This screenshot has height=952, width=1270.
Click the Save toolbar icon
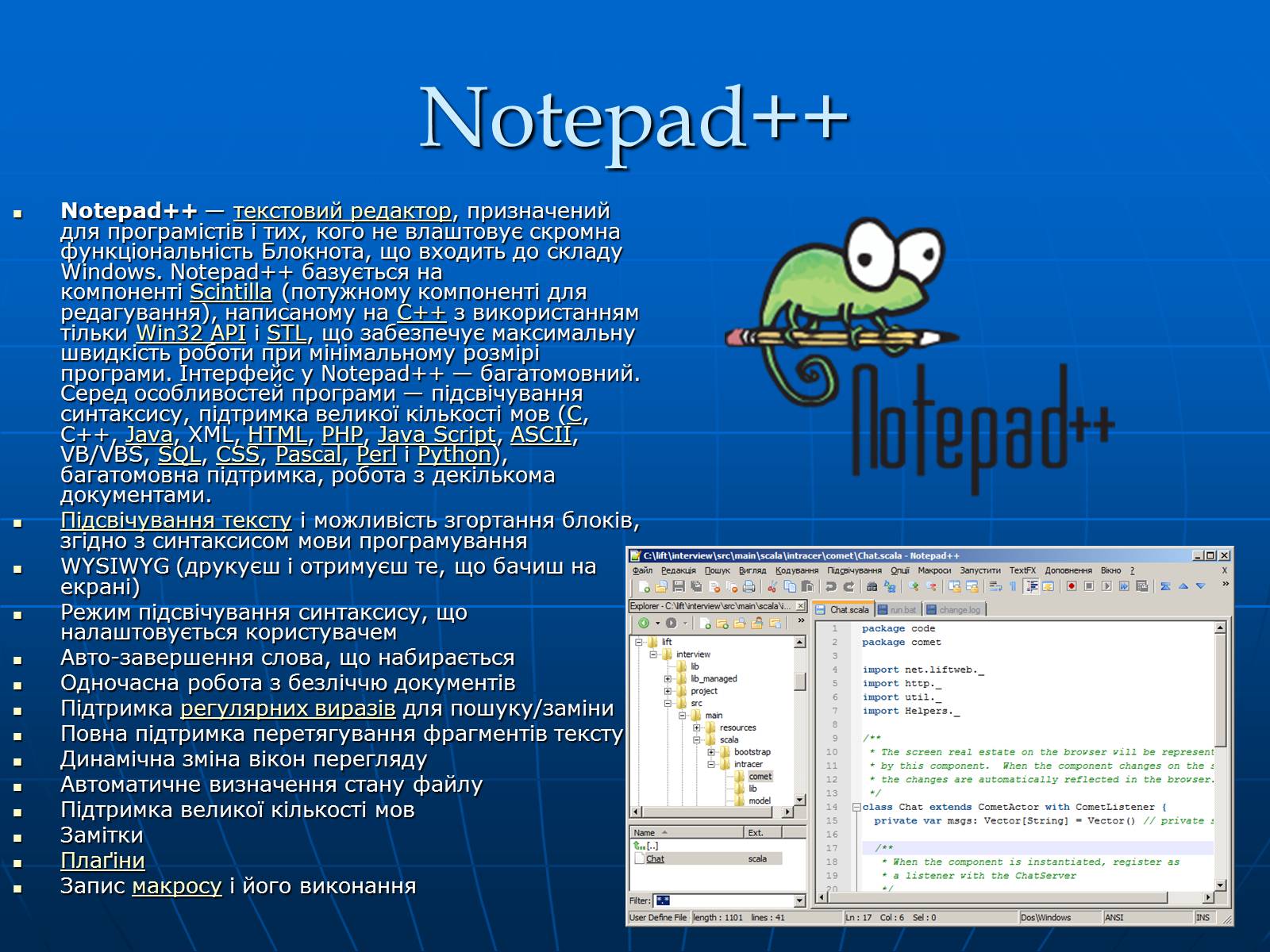coord(679,587)
